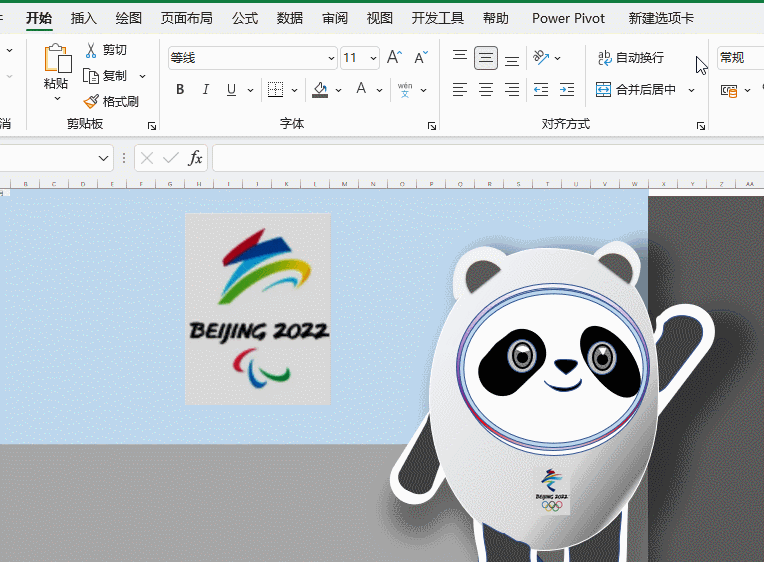The width and height of the screenshot is (764, 562).
Task: Toggle Bold formatting
Action: [x=180, y=90]
